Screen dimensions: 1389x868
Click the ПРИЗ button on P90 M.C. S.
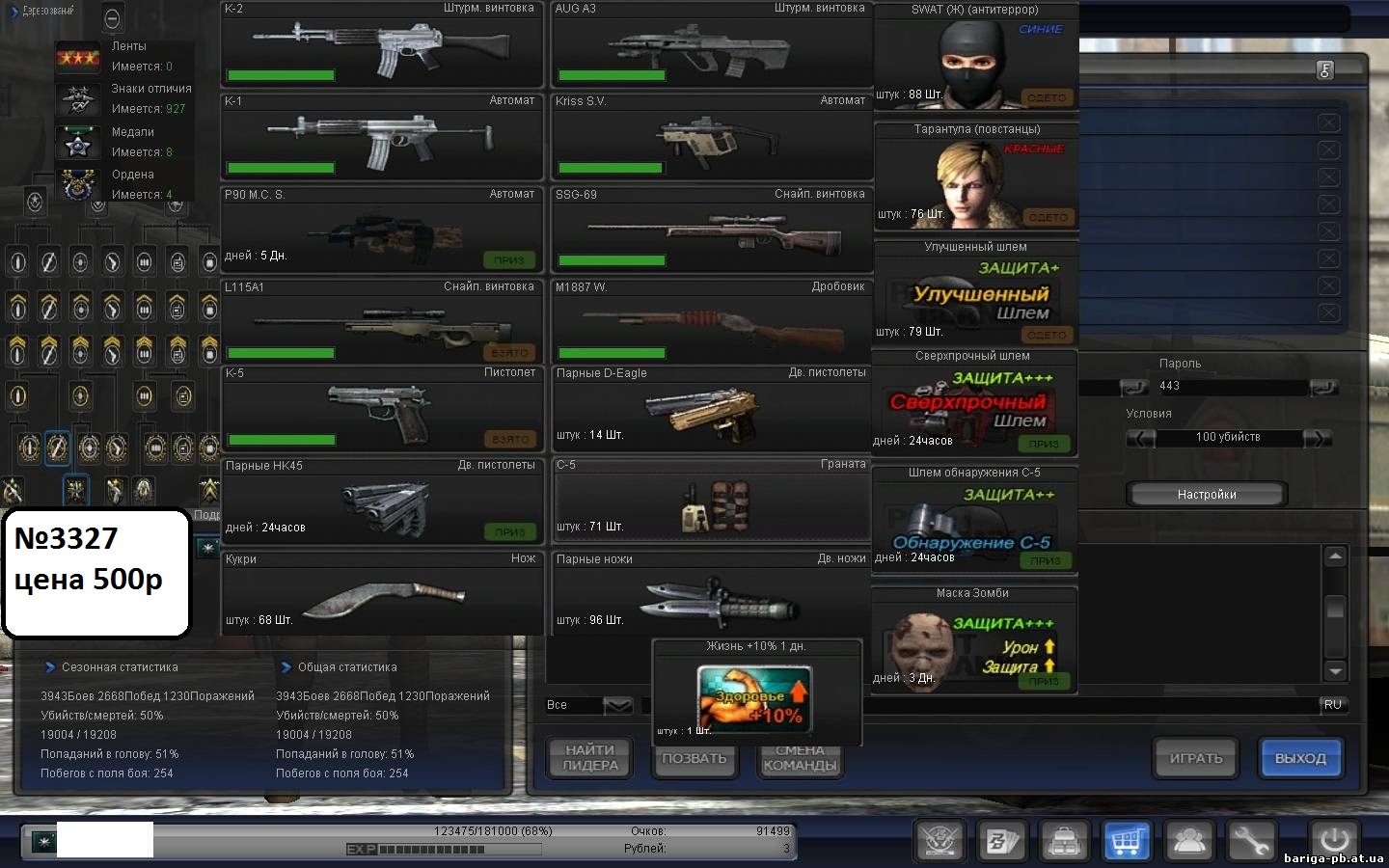pos(508,260)
